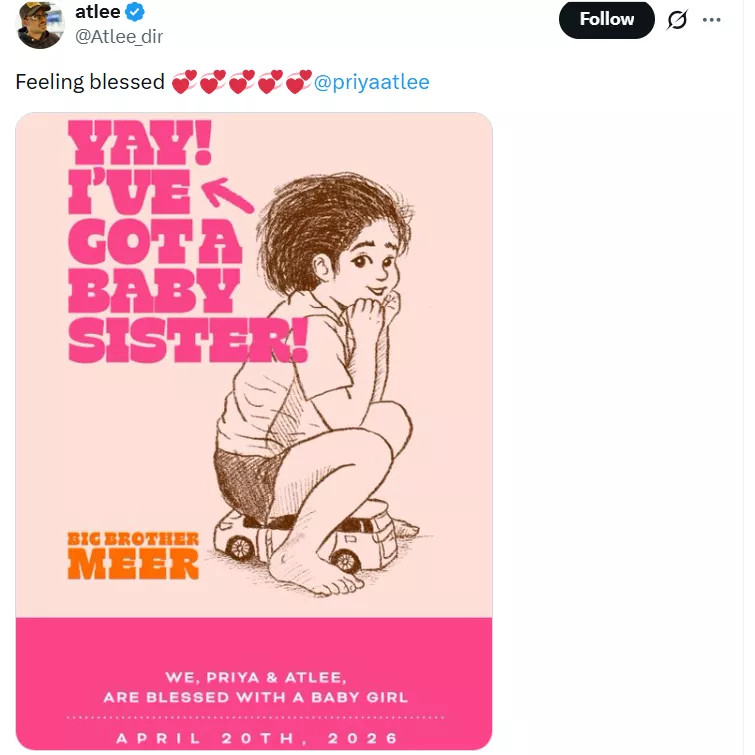Image resolution: width=755 pixels, height=755 pixels.
Task: Click the "APRIL 20TH, 2026" date
Action: (255, 738)
